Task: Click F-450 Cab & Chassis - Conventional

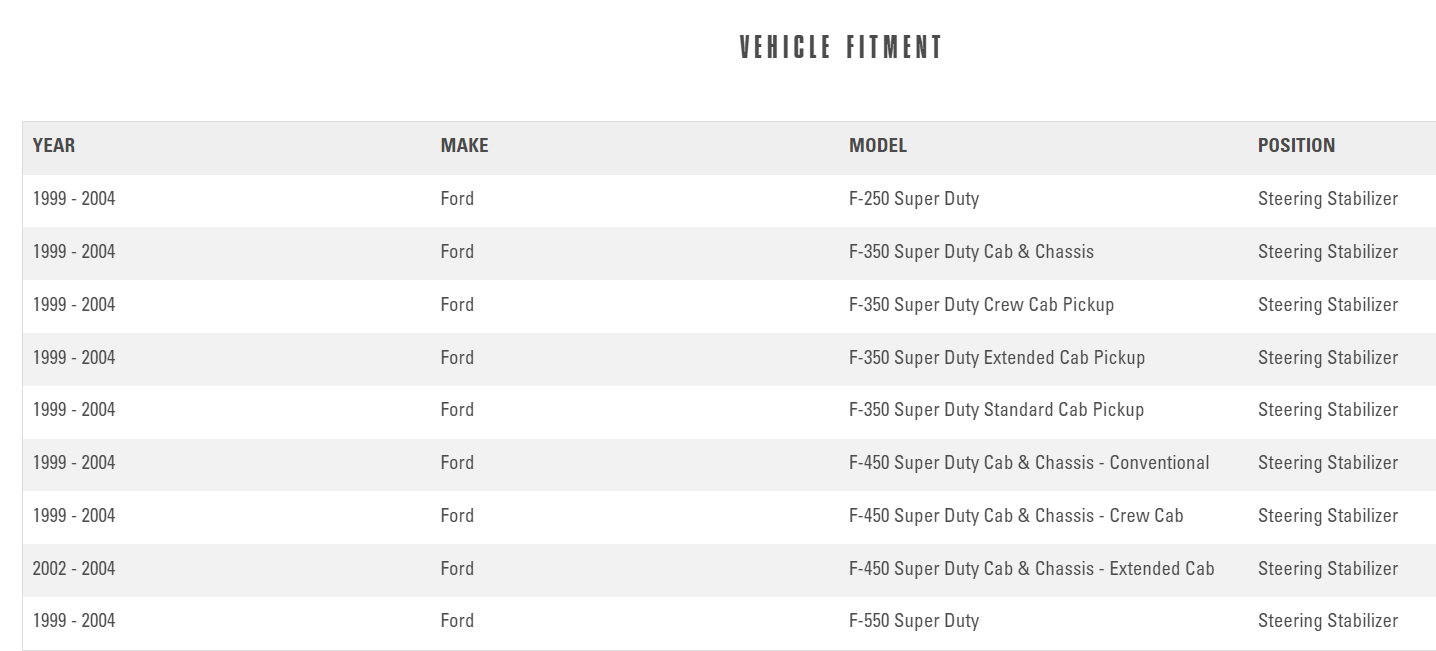Action: point(1028,463)
